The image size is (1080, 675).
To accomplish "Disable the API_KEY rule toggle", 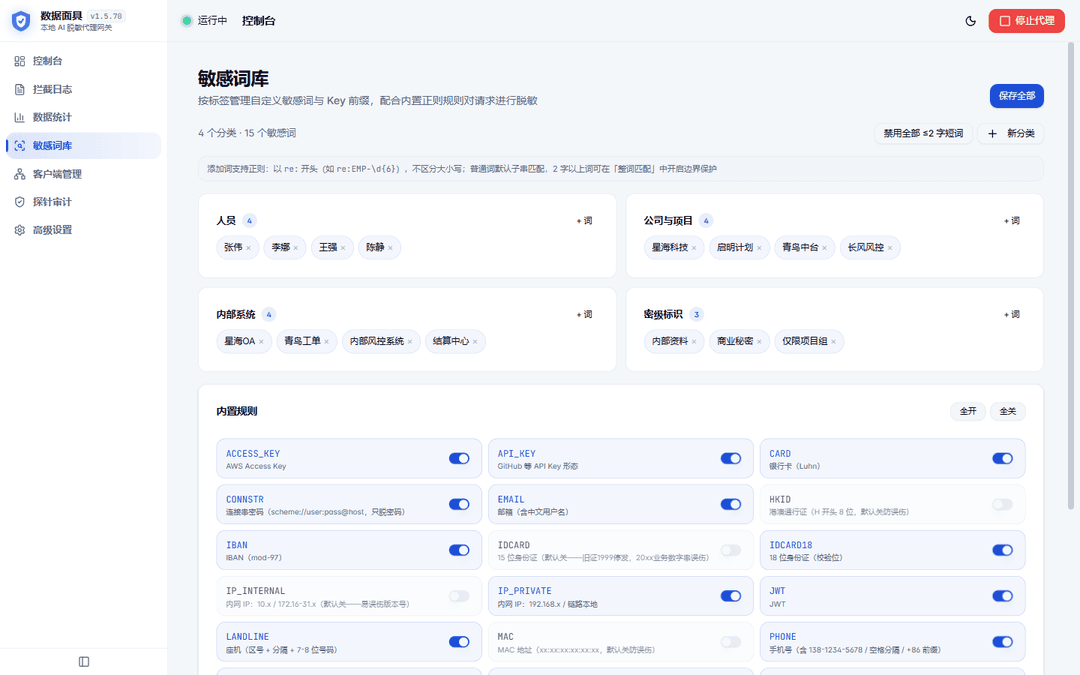I will (x=731, y=459).
